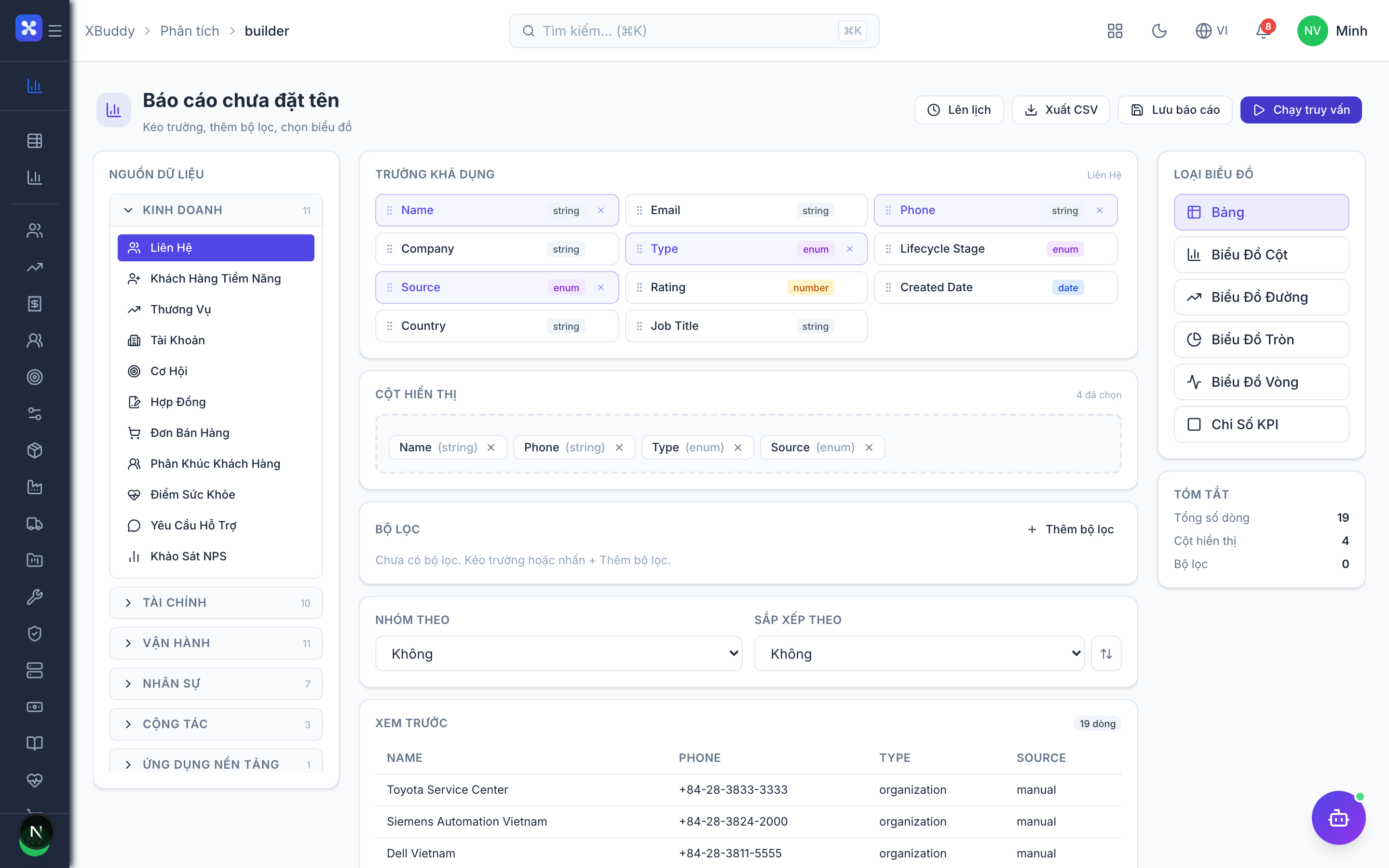Go to Phân tích breadcrumb
The image size is (1389, 868).
(190, 31)
